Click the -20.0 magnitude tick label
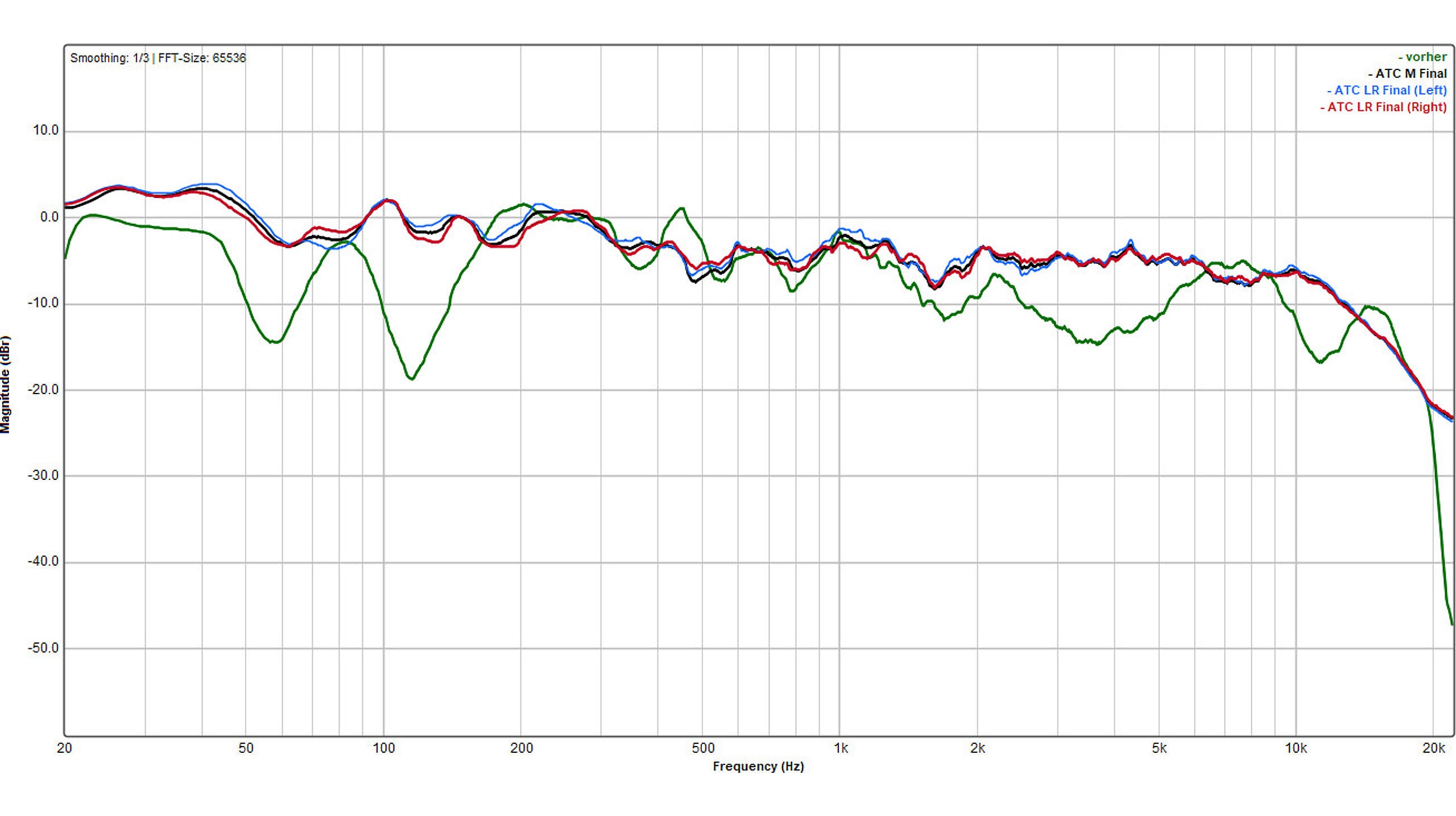 point(43,390)
